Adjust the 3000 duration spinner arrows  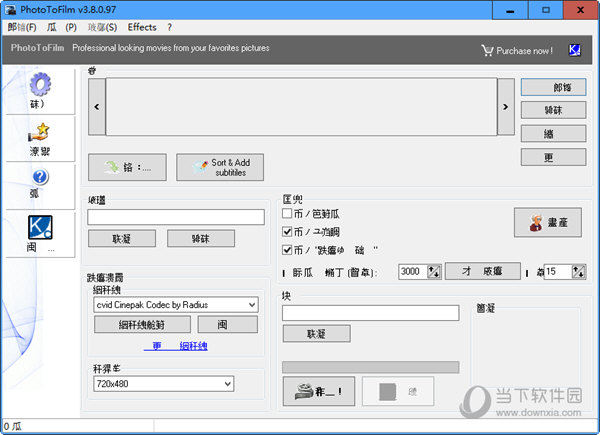click(434, 272)
